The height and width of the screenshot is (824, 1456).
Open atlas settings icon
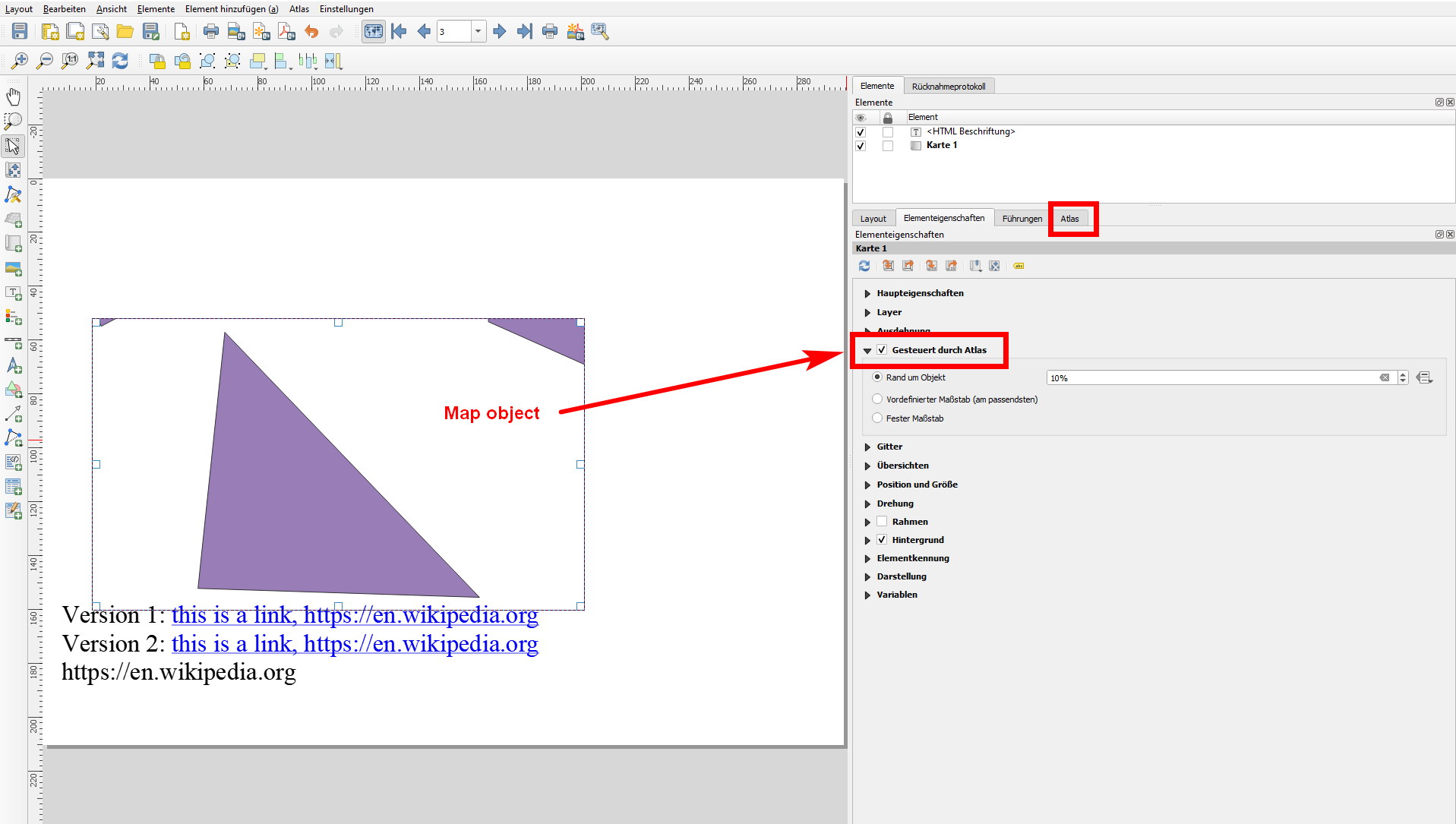coord(600,31)
